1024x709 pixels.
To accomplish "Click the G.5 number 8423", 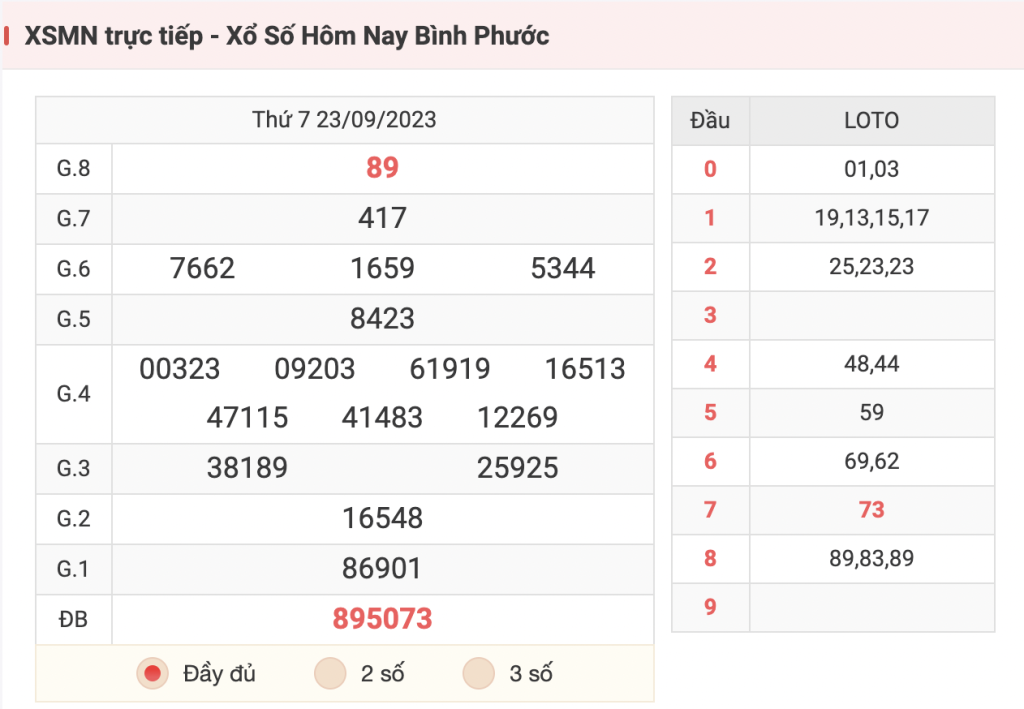I will [x=383, y=319].
